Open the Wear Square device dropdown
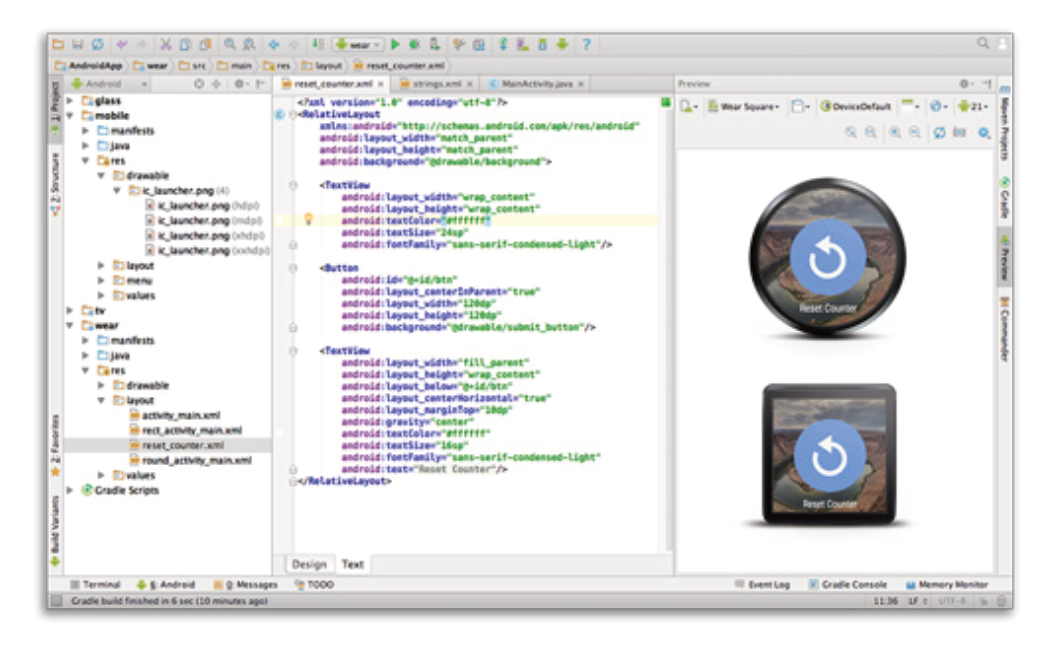This screenshot has width=1058, height=654. [743, 107]
